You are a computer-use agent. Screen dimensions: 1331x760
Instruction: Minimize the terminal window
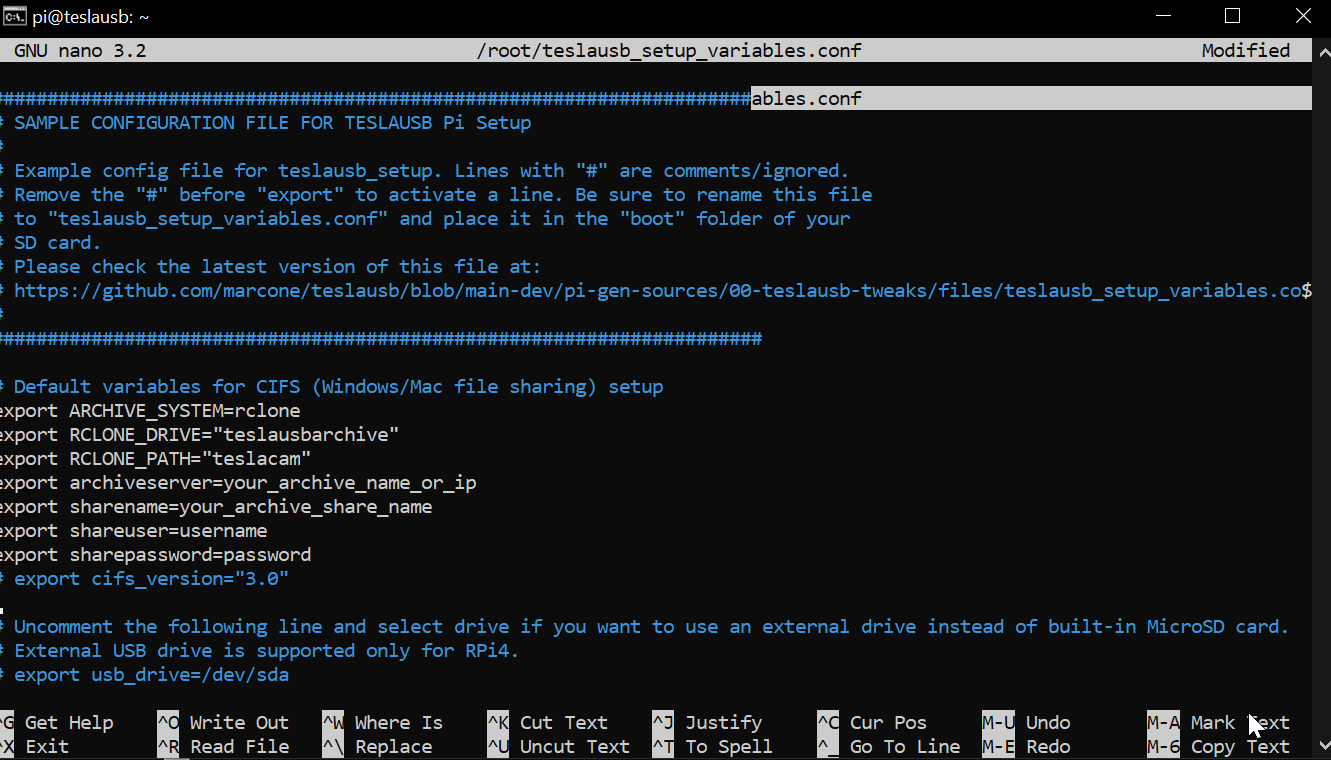[1163, 16]
